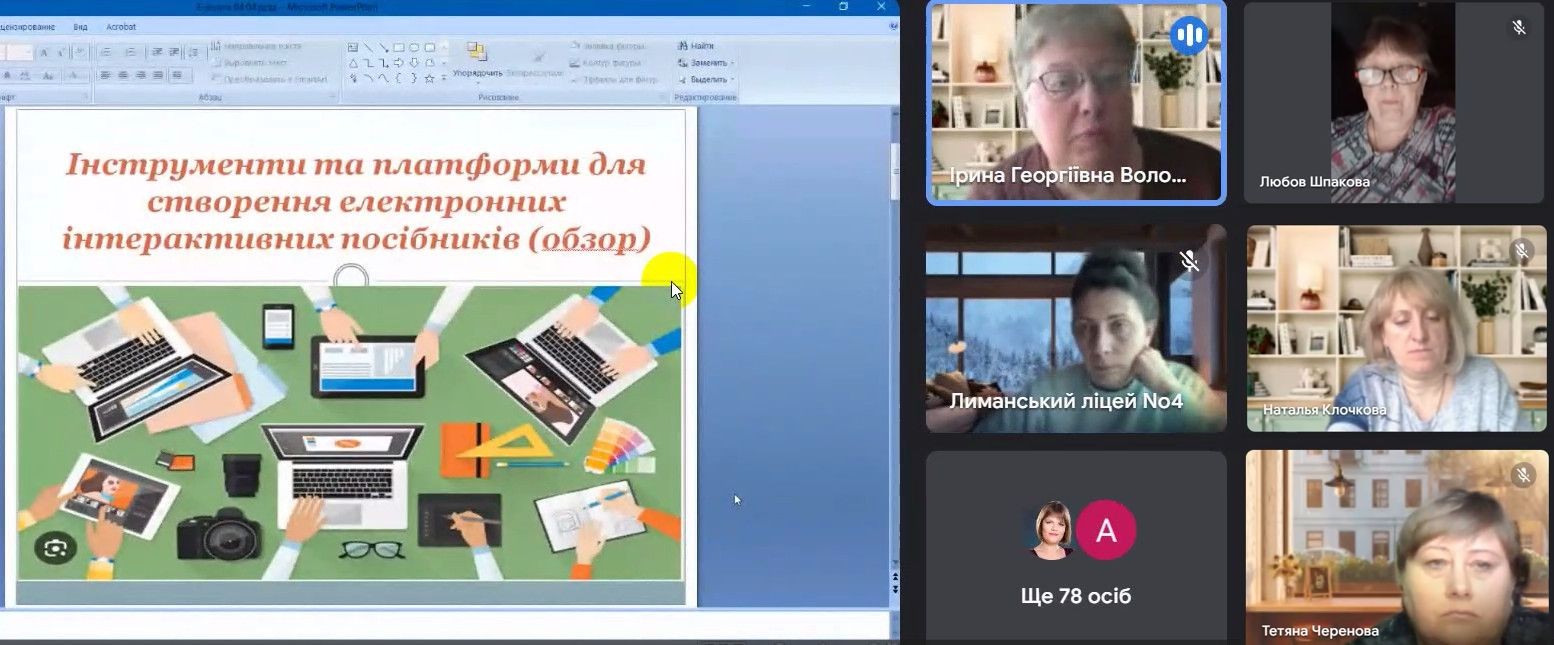Click Преобразовать в SmartArt button
The width and height of the screenshot is (1554, 645).
[270, 79]
